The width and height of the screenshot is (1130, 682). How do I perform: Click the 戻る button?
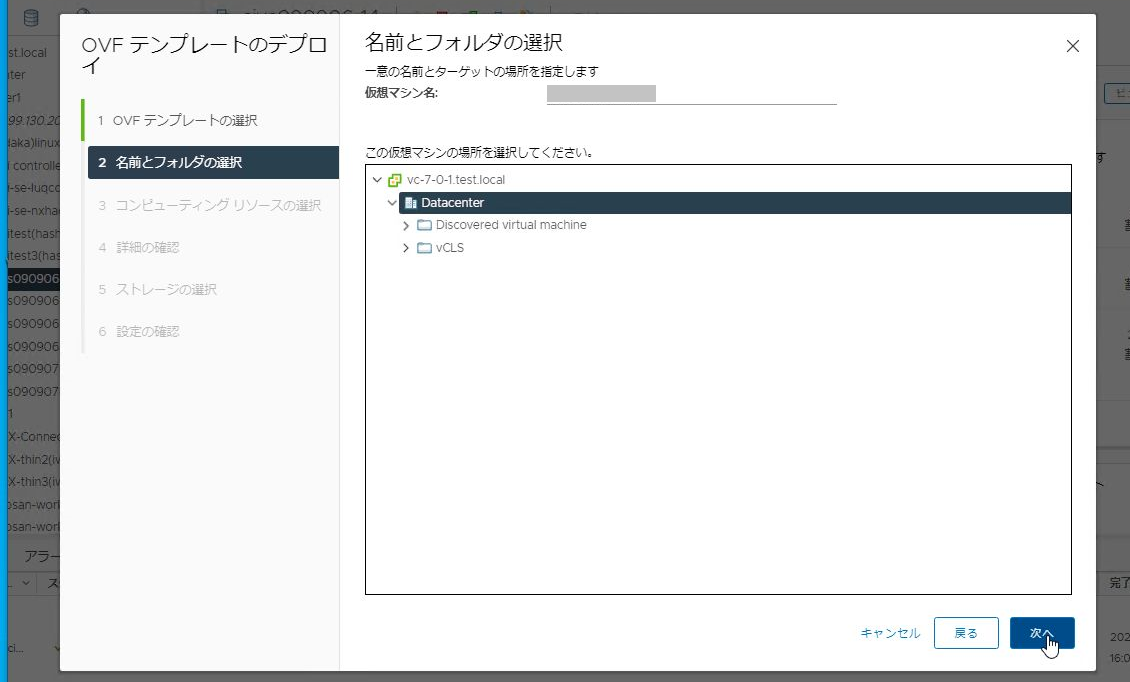point(966,633)
